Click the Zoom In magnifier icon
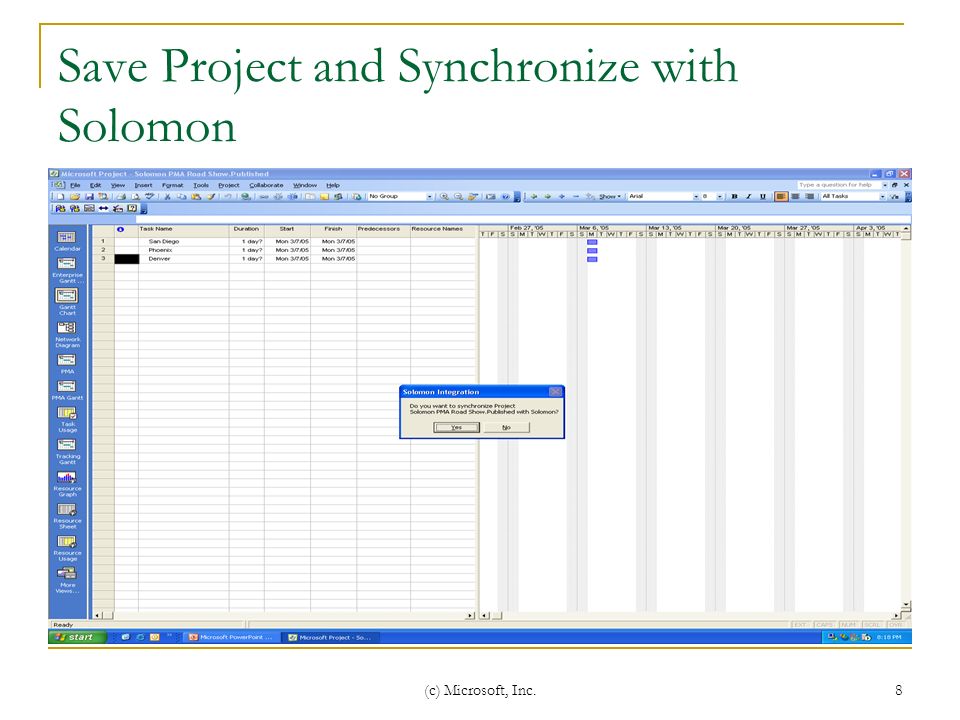The width and height of the screenshot is (960, 720). (444, 197)
